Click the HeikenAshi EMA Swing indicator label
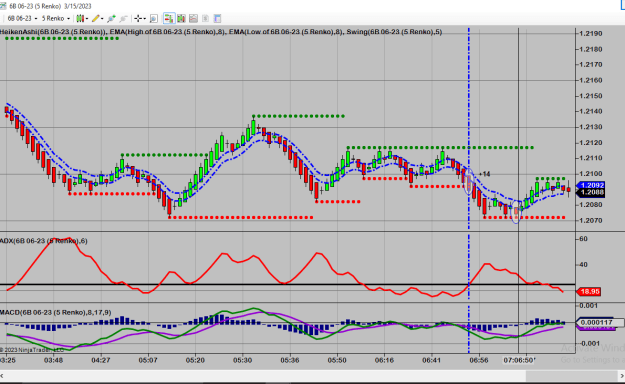625x384 pixels. [221, 32]
